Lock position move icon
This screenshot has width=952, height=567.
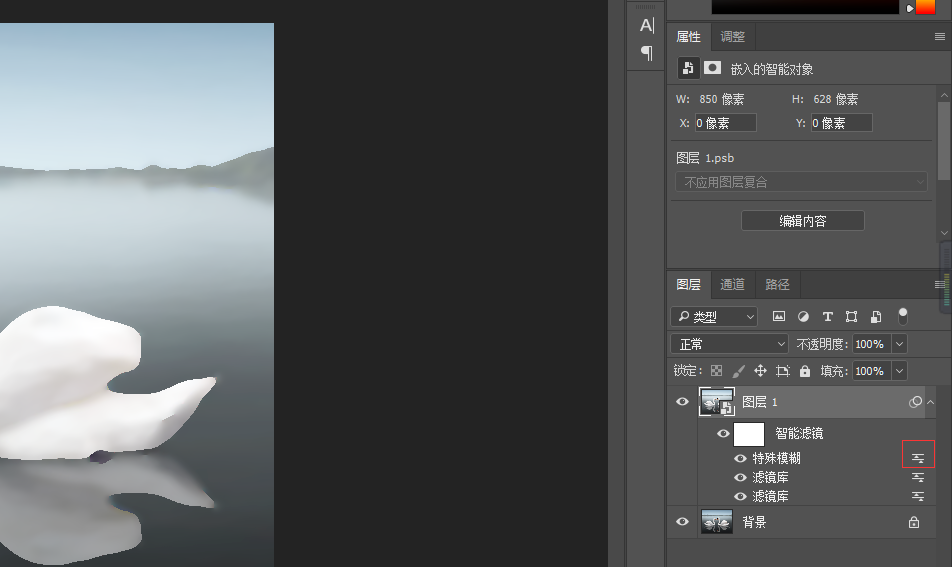pyautogui.click(x=760, y=371)
